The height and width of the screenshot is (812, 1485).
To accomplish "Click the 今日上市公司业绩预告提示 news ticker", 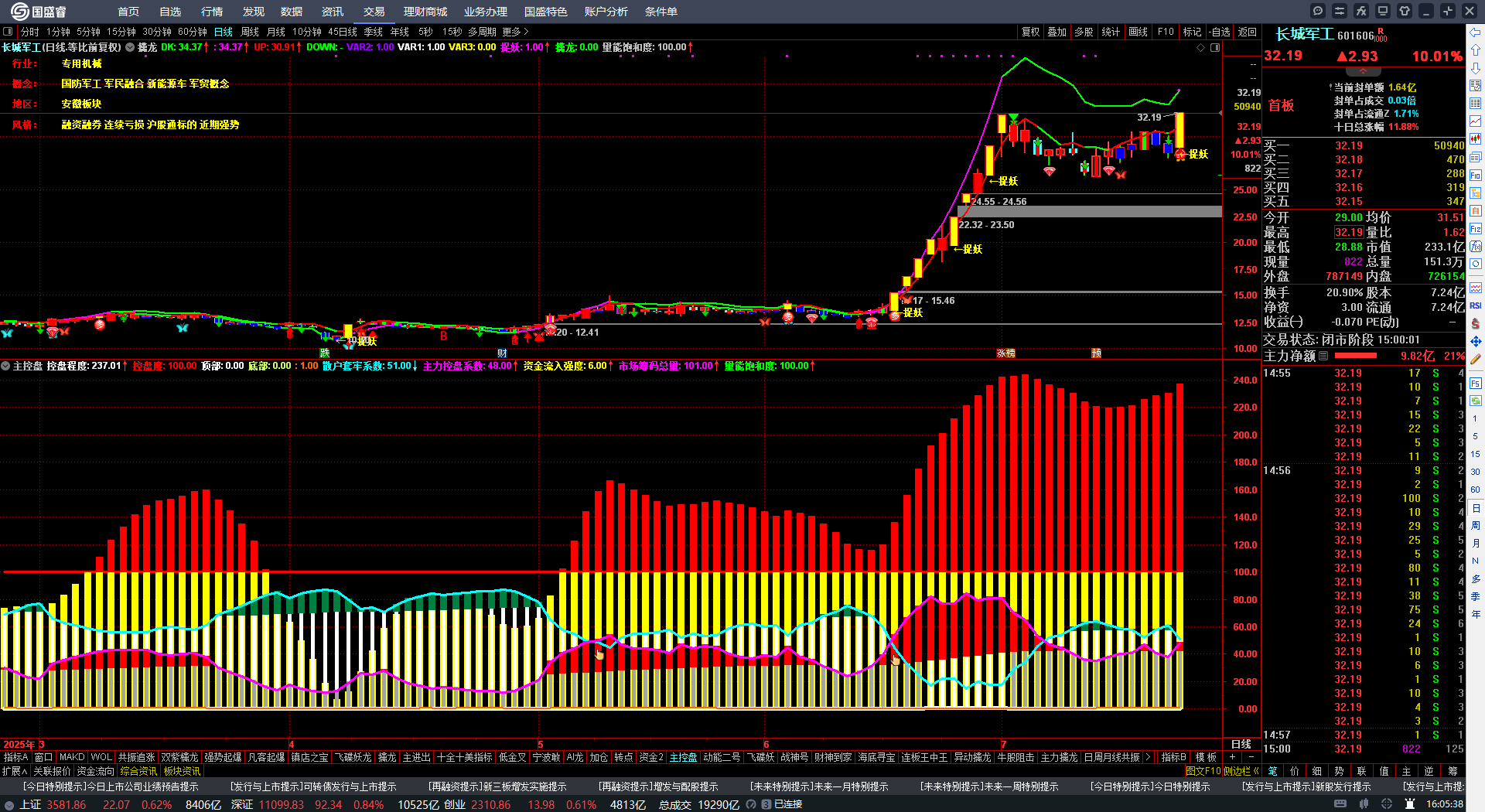I will click(x=111, y=786).
